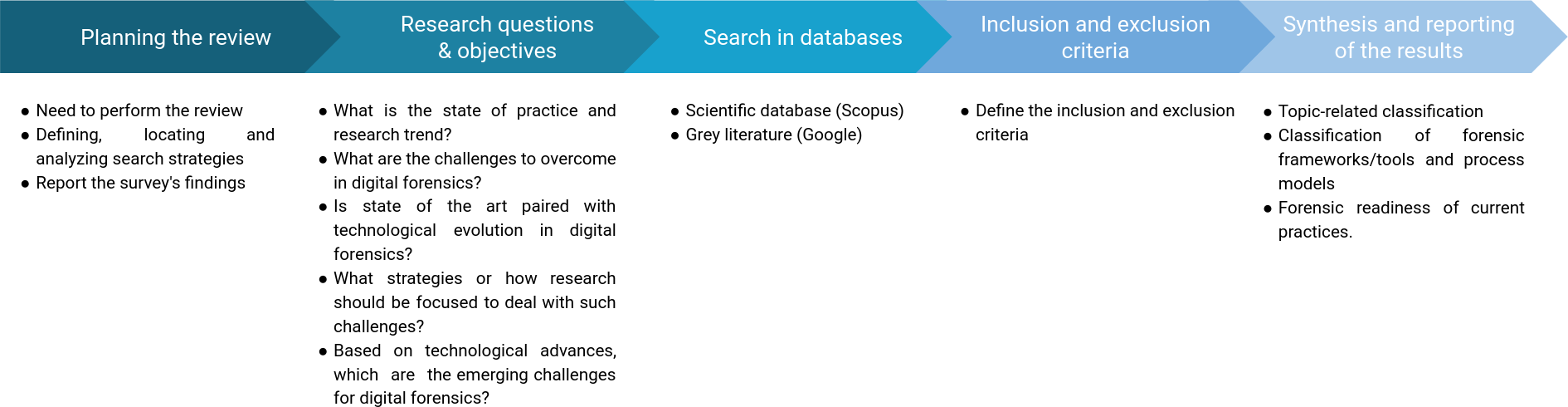The width and height of the screenshot is (1568, 407).
Task: Open the 'Search in databases' step
Action: click(x=802, y=37)
